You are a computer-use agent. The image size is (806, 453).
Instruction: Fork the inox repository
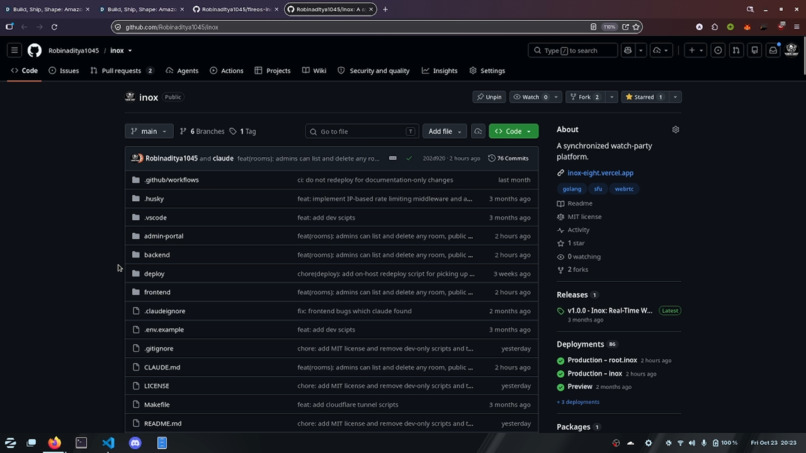[585, 97]
